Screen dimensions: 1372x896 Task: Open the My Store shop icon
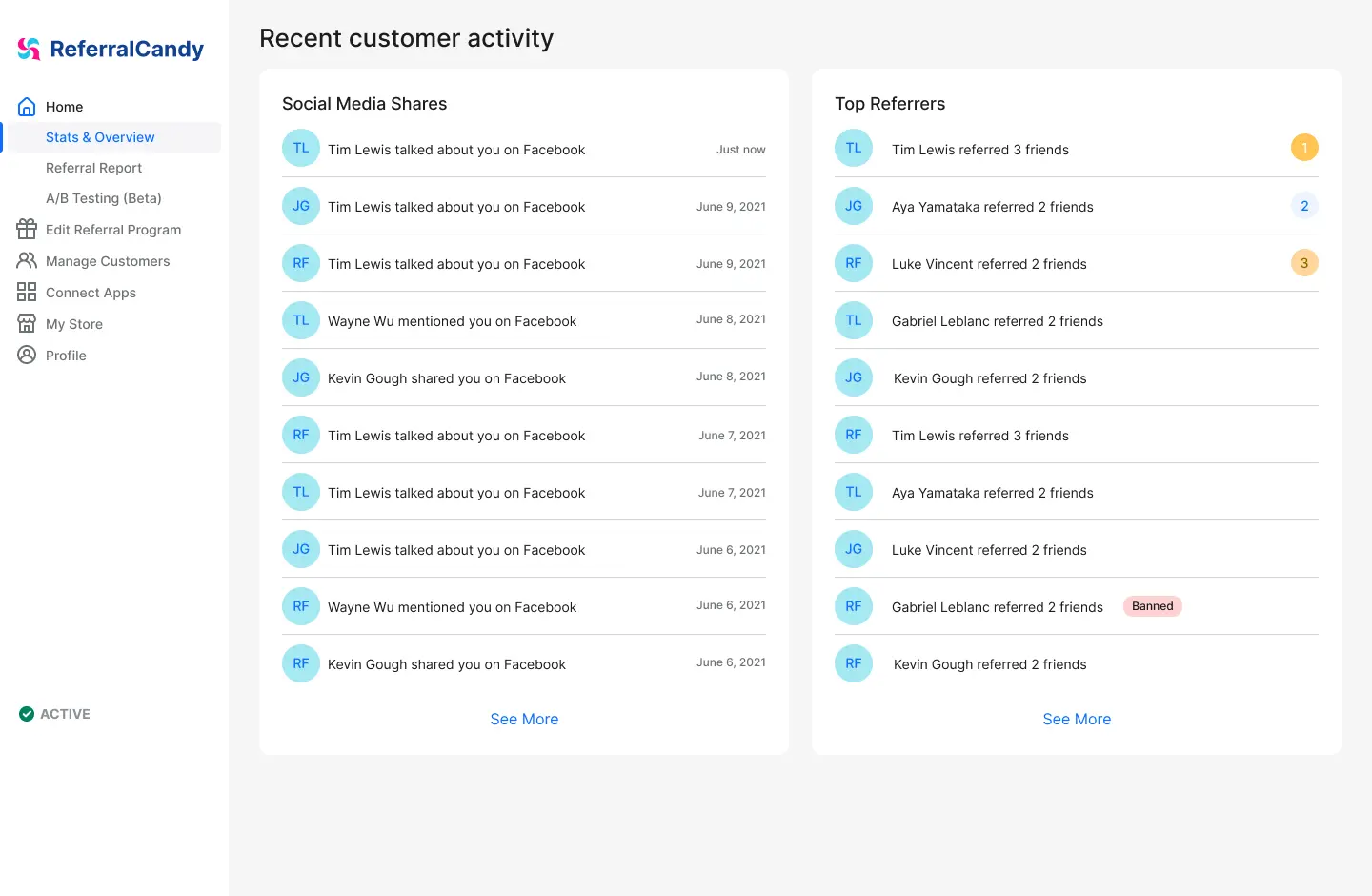click(x=27, y=323)
